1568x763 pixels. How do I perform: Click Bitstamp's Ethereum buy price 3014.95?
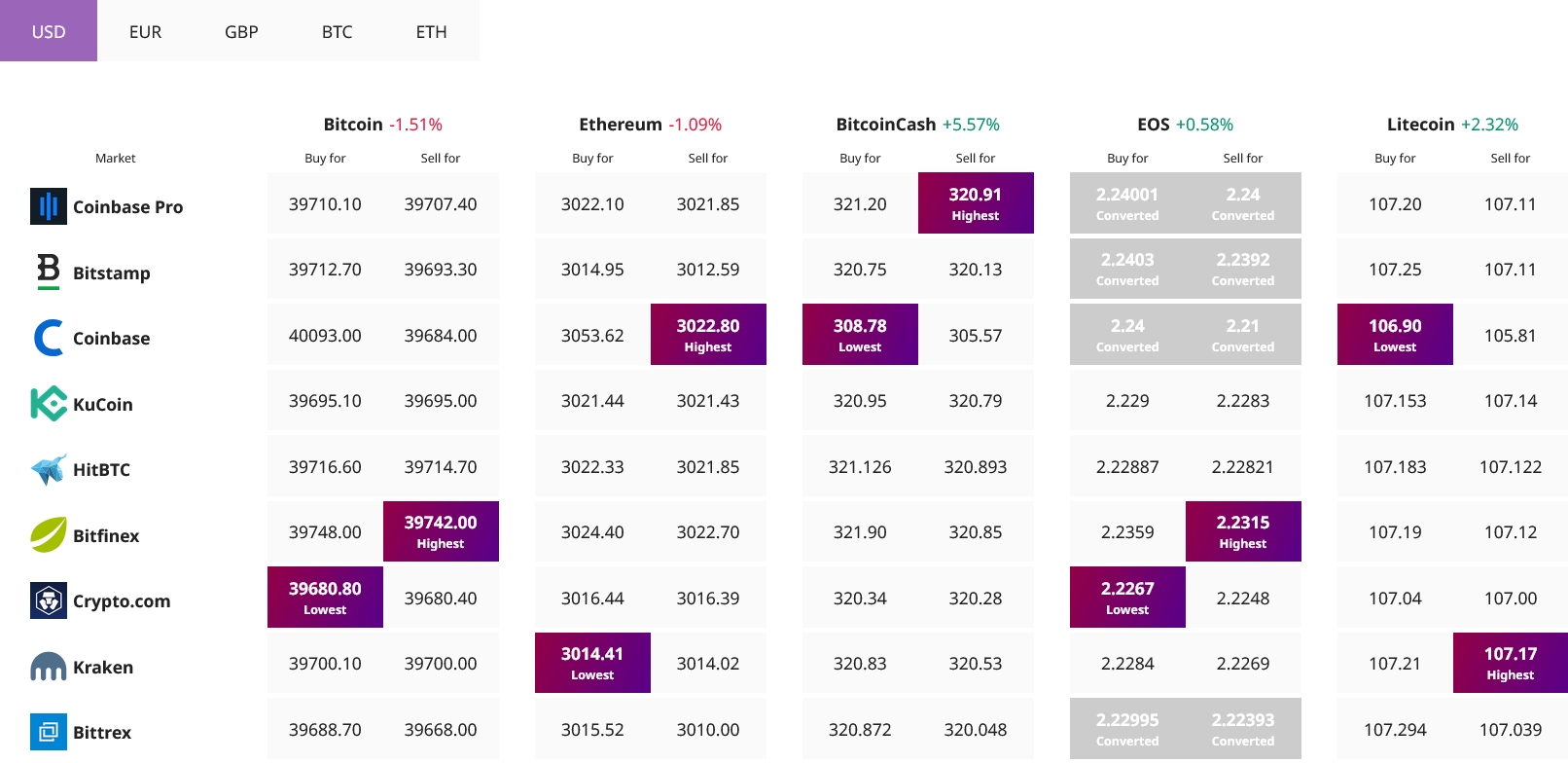pyautogui.click(x=592, y=270)
